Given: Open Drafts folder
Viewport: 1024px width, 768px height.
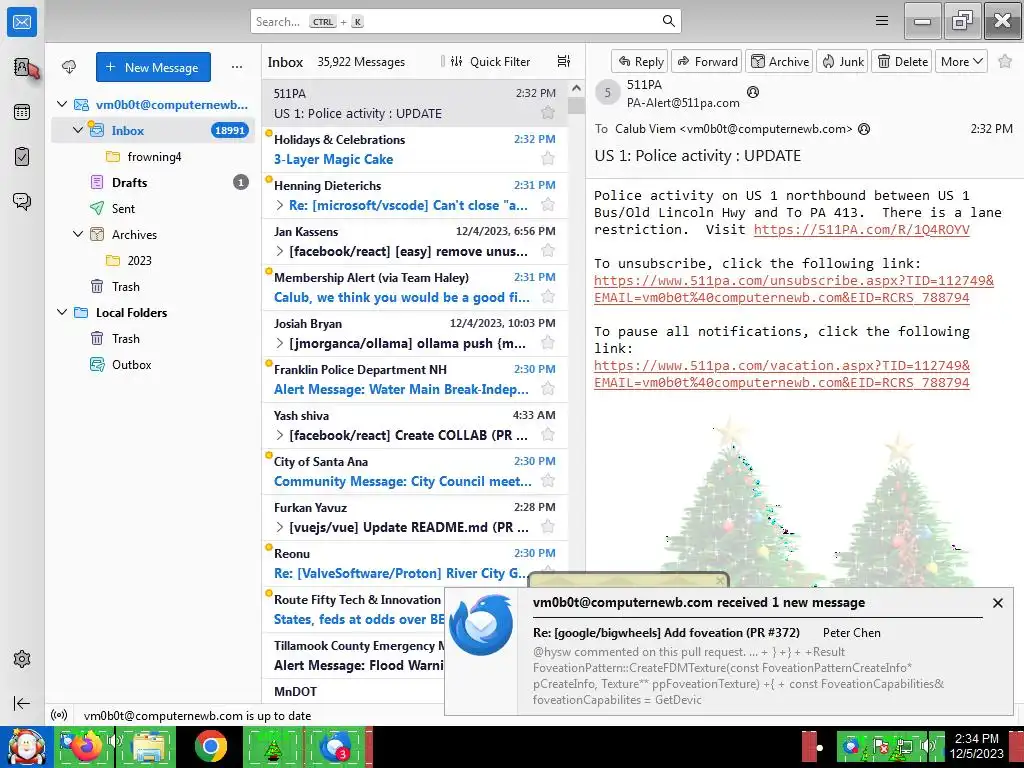Looking at the screenshot, I should pos(153,182).
